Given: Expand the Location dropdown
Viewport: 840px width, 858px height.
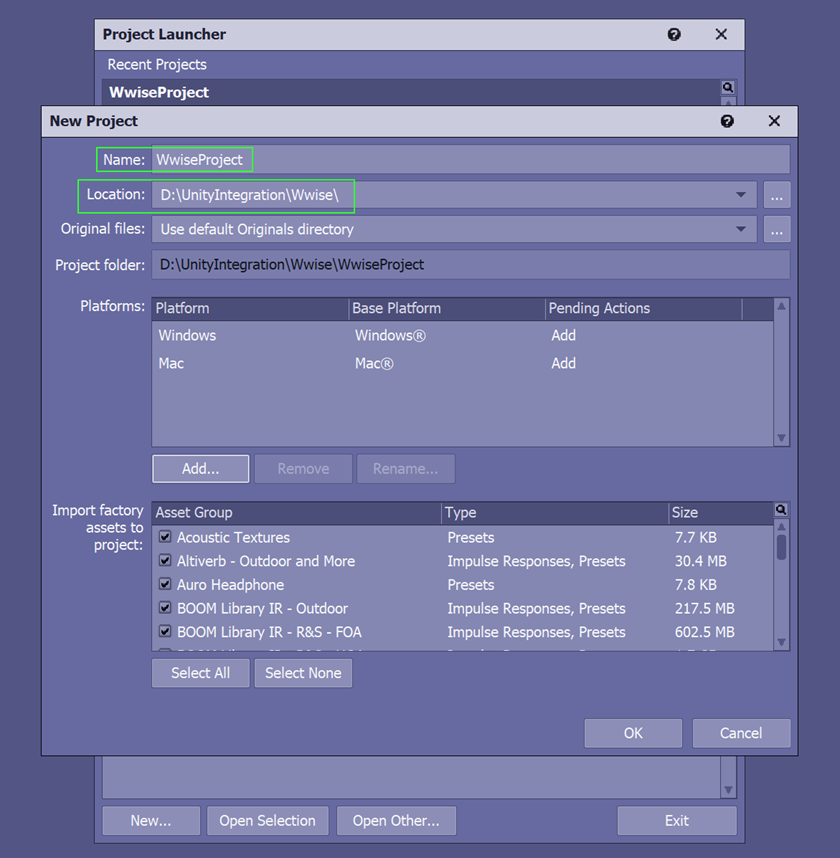Looking at the screenshot, I should click(x=741, y=195).
